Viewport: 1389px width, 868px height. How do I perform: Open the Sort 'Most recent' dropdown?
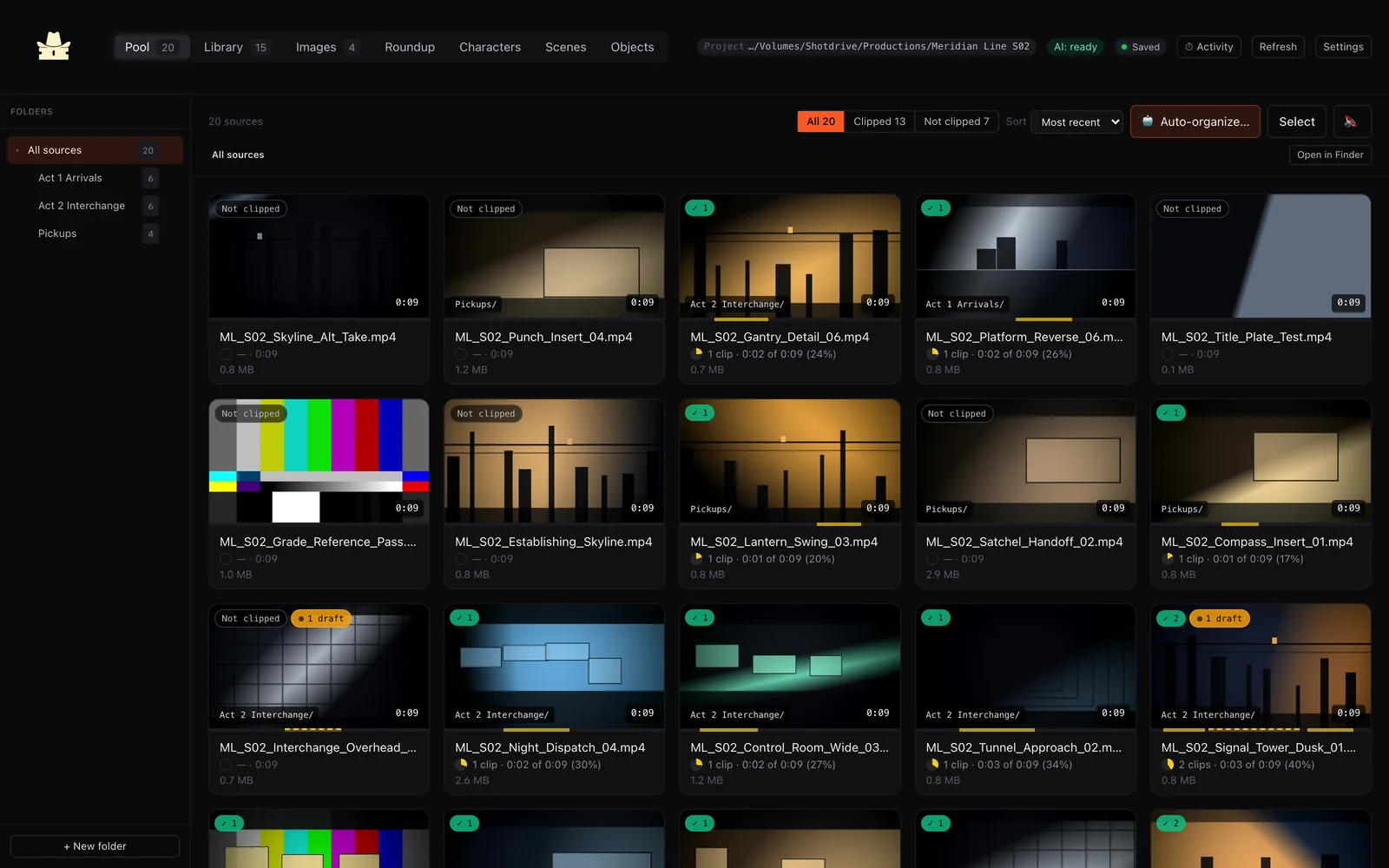point(1077,122)
